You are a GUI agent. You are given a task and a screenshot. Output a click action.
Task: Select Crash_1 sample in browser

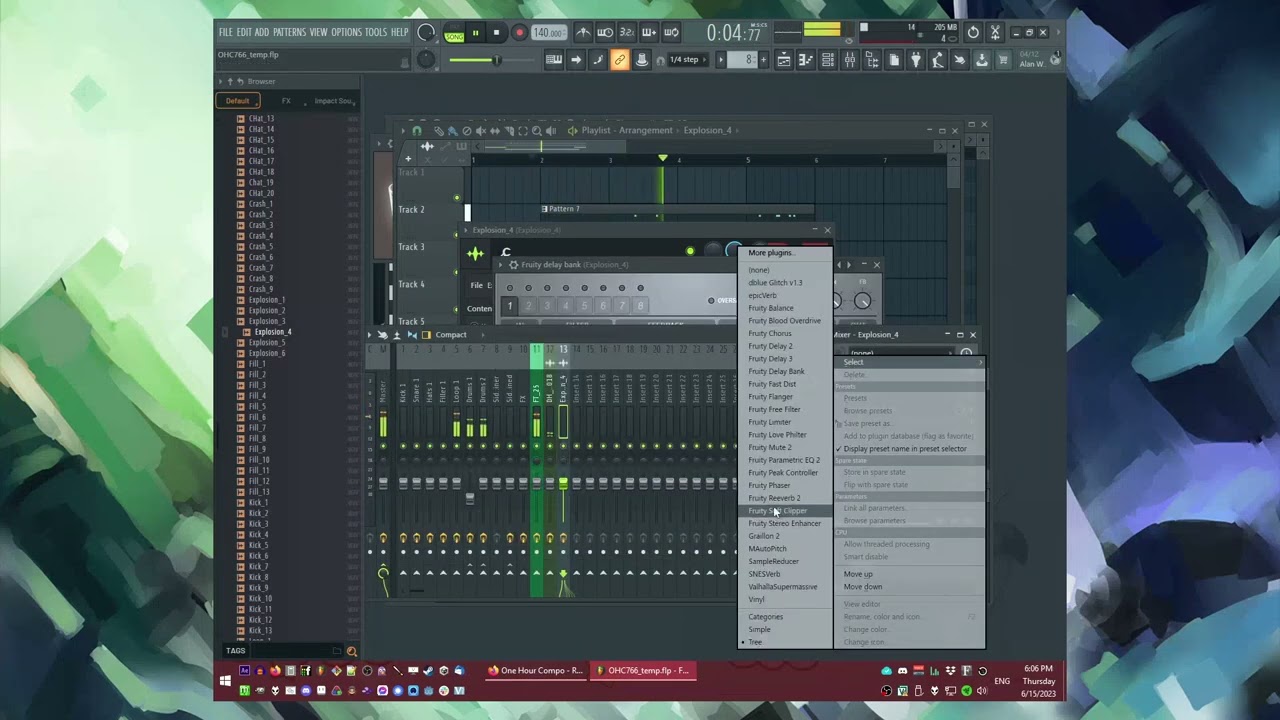260,204
